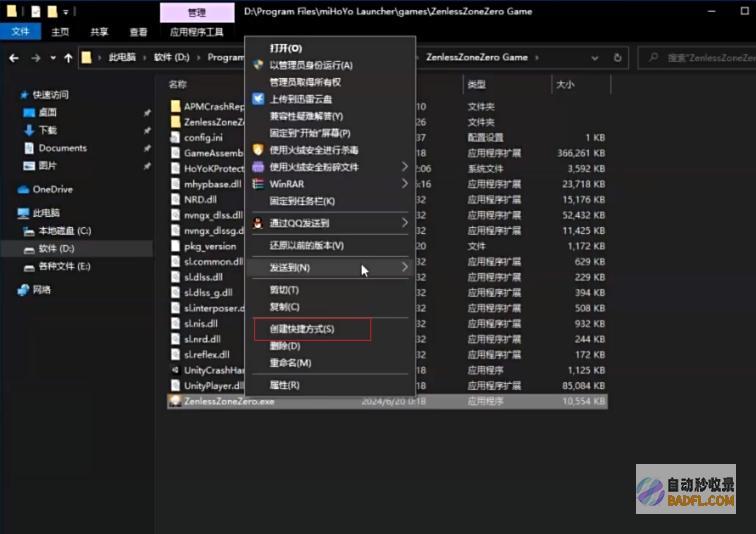
Task: Click 上传到迅雷云盘 menu item
Action: click(x=300, y=99)
